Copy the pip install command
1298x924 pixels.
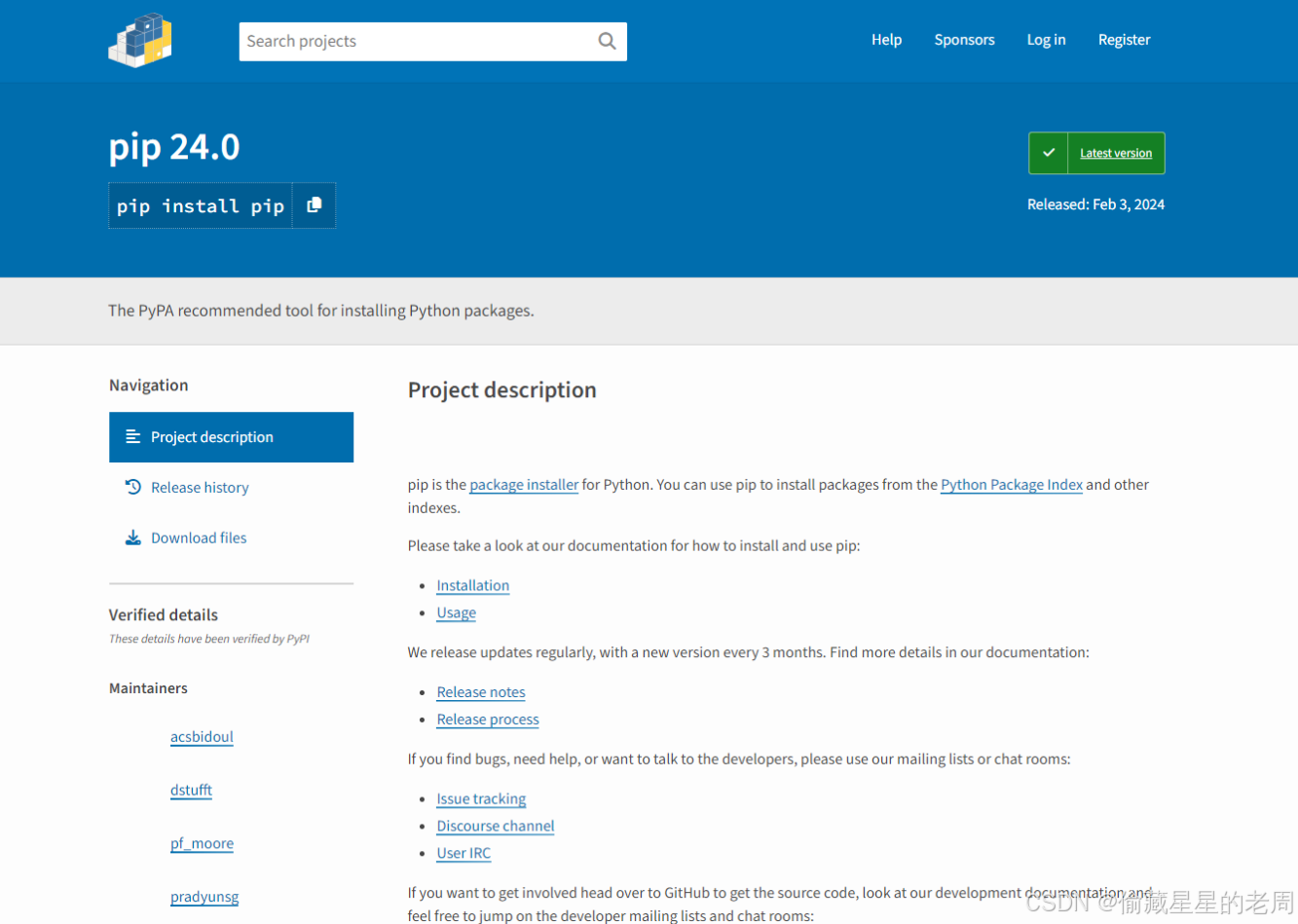(x=314, y=205)
